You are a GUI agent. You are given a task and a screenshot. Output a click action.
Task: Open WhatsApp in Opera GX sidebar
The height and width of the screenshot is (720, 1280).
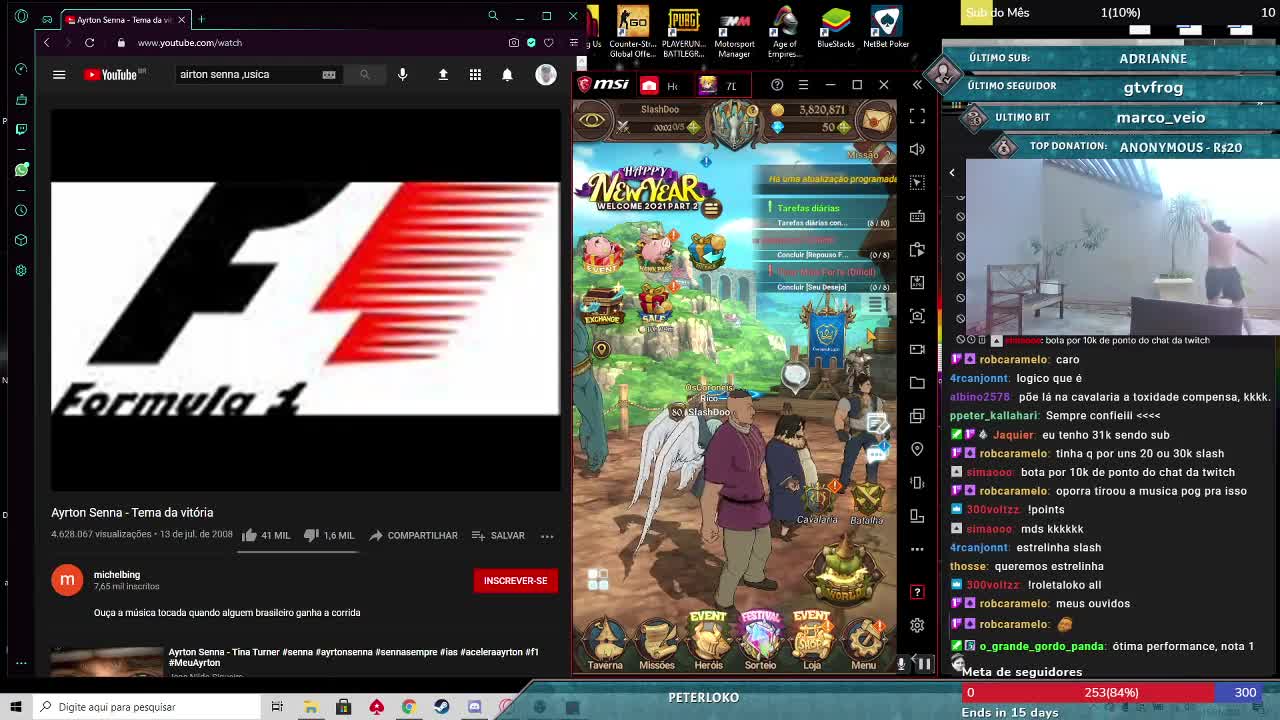coord(21,170)
